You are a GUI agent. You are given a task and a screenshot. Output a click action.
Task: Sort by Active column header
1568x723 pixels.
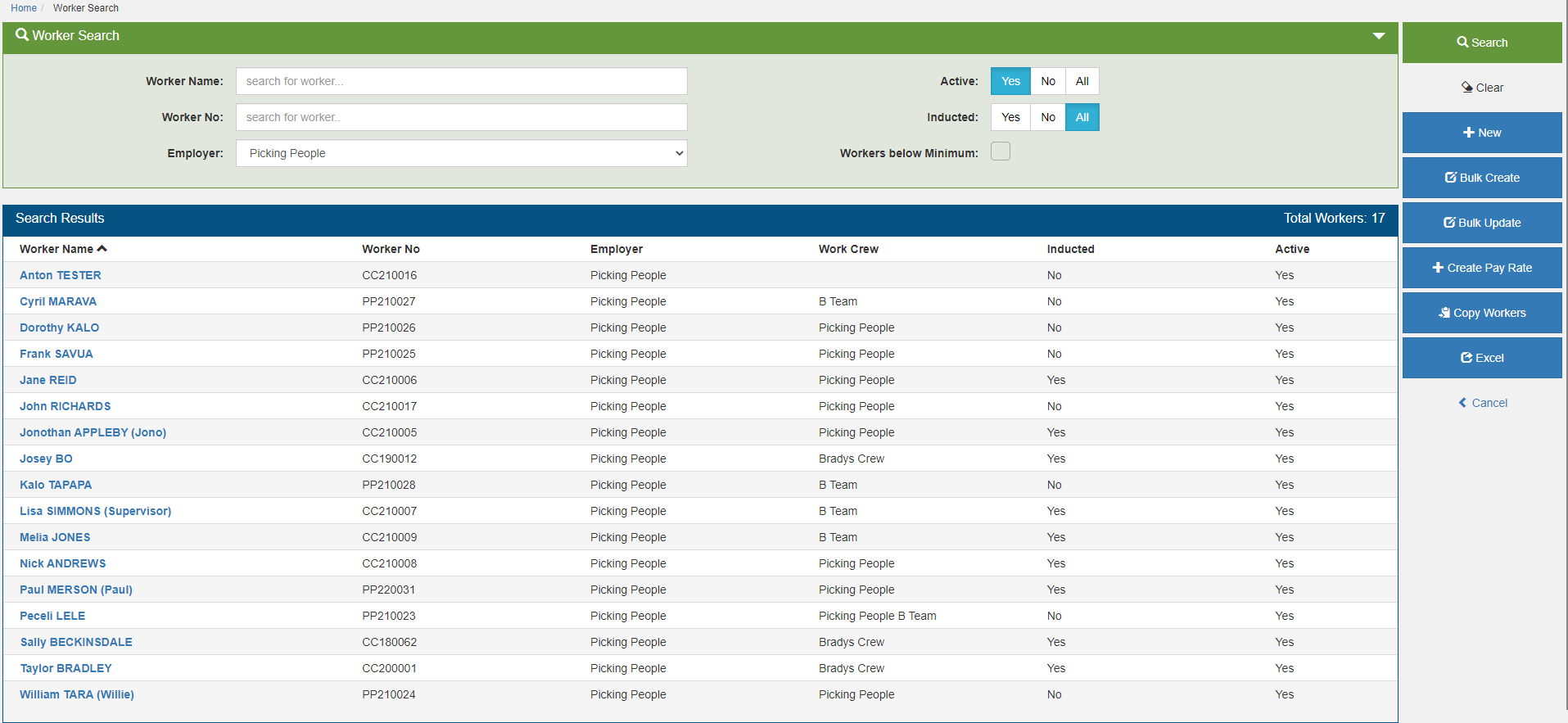tap(1292, 249)
